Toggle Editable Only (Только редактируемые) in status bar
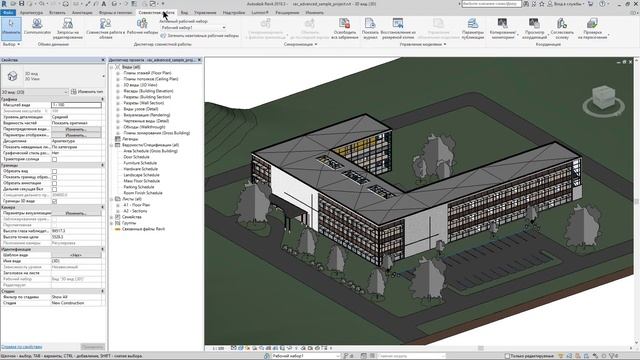The height and width of the screenshot is (360, 640). point(530,356)
